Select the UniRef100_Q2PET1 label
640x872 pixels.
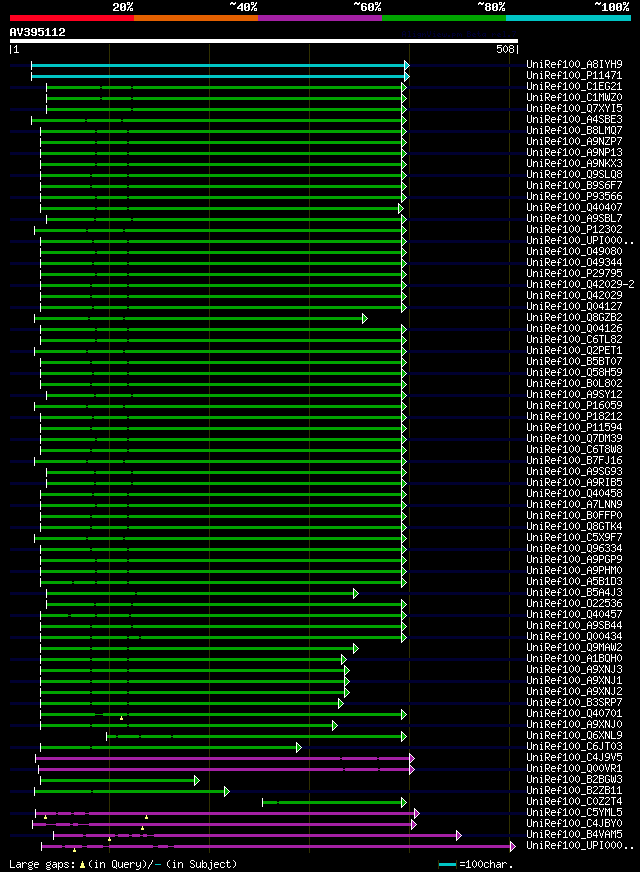click(574, 350)
